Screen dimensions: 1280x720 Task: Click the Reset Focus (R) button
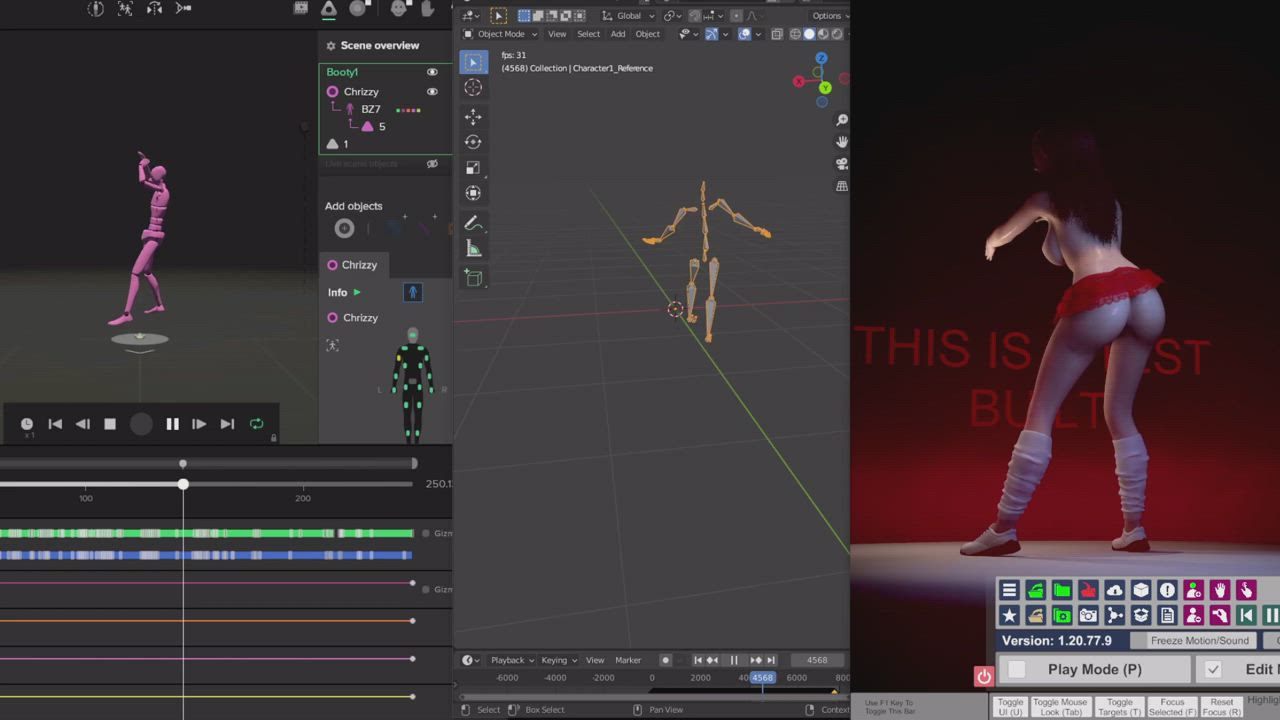[x=1222, y=706]
